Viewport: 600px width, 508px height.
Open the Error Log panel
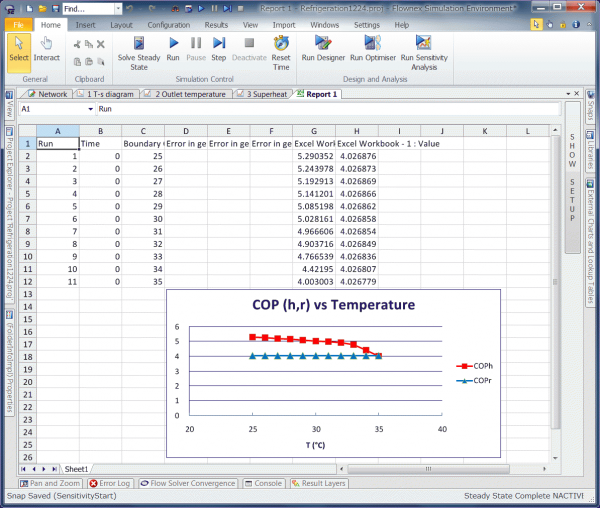(x=109, y=483)
